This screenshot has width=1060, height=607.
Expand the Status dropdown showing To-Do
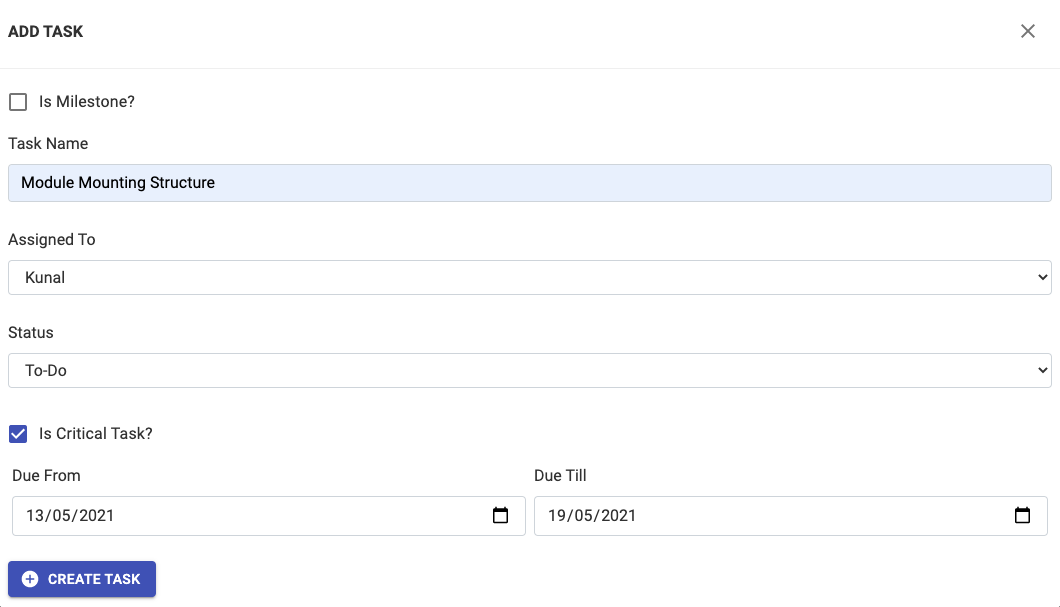[500, 370]
